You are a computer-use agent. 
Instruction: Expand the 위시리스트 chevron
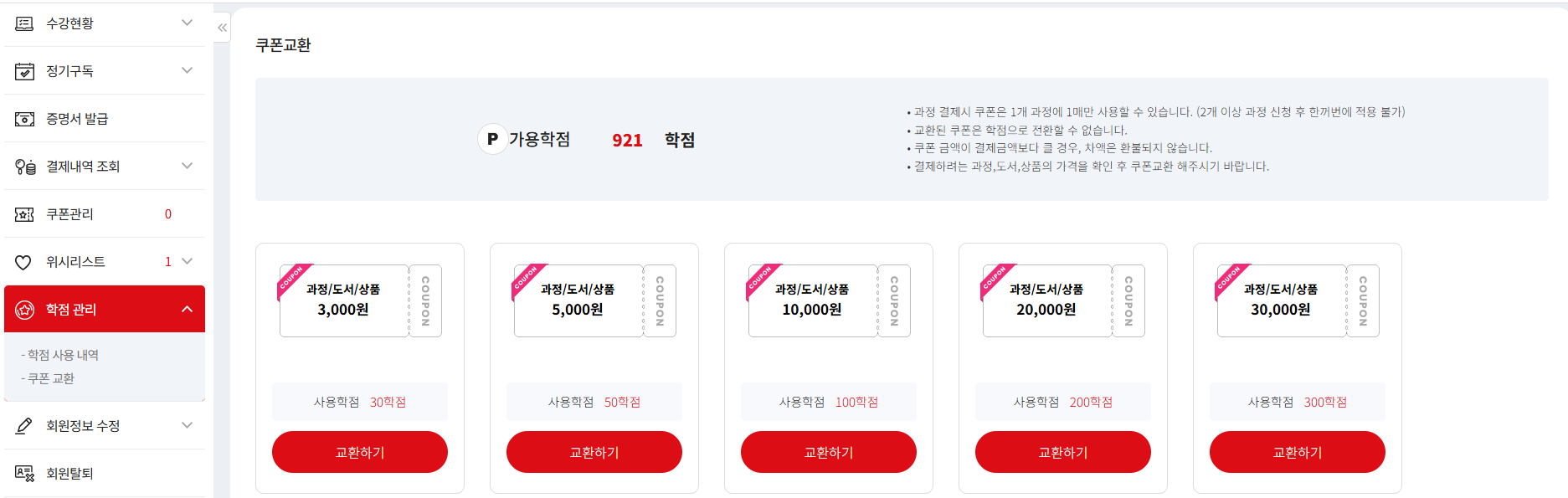pyautogui.click(x=187, y=261)
